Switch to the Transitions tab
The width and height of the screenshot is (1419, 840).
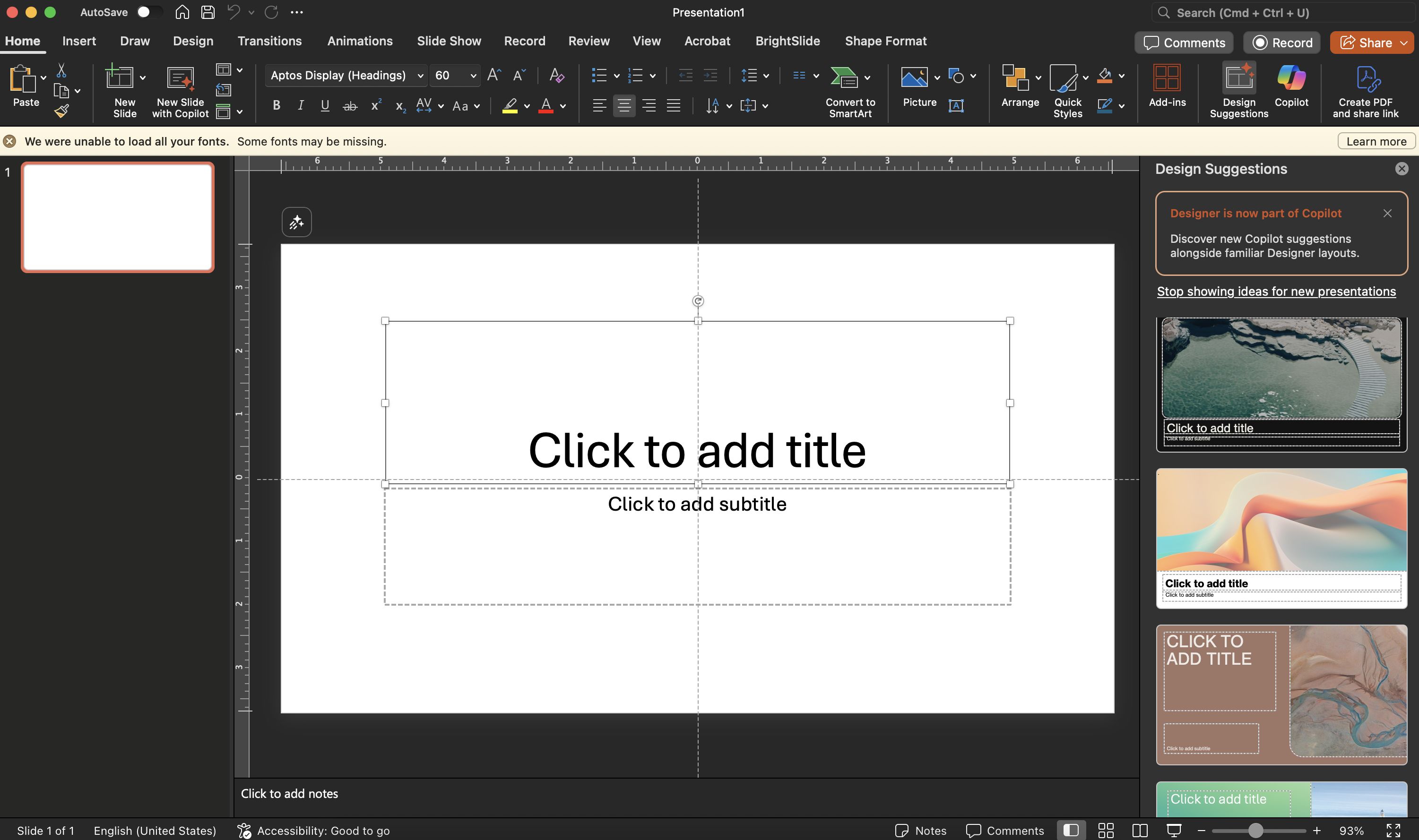(269, 41)
